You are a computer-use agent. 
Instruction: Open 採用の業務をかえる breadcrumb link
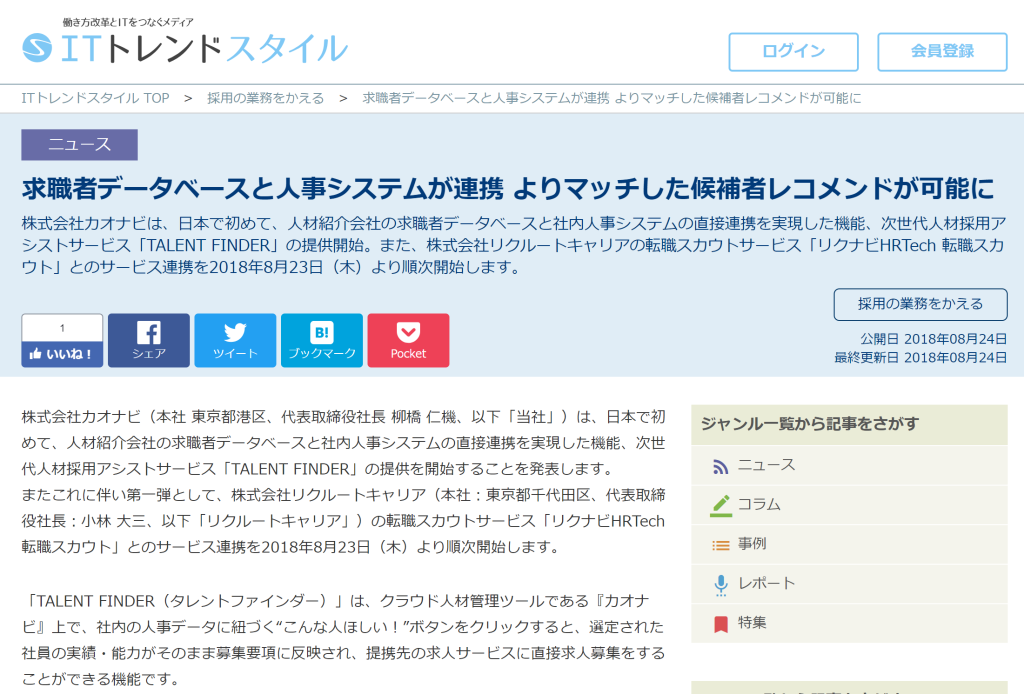click(x=265, y=98)
